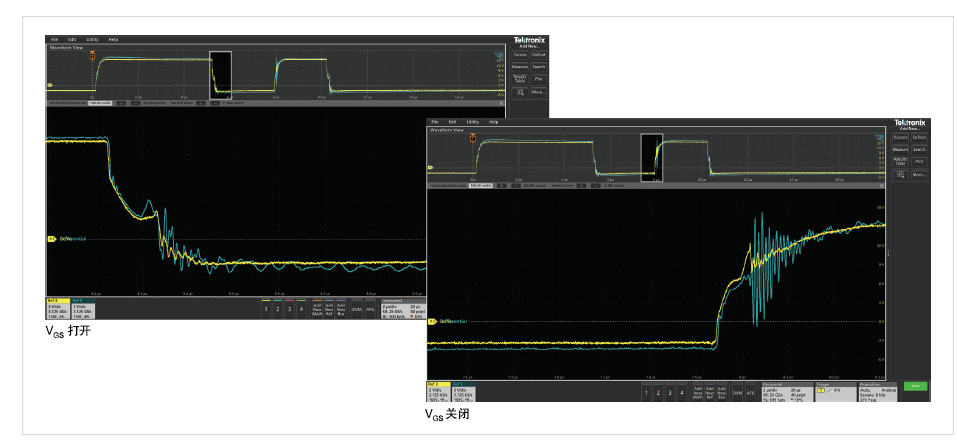Click More... button in VGS关闭 window
957x440 pixels.
coord(919,175)
